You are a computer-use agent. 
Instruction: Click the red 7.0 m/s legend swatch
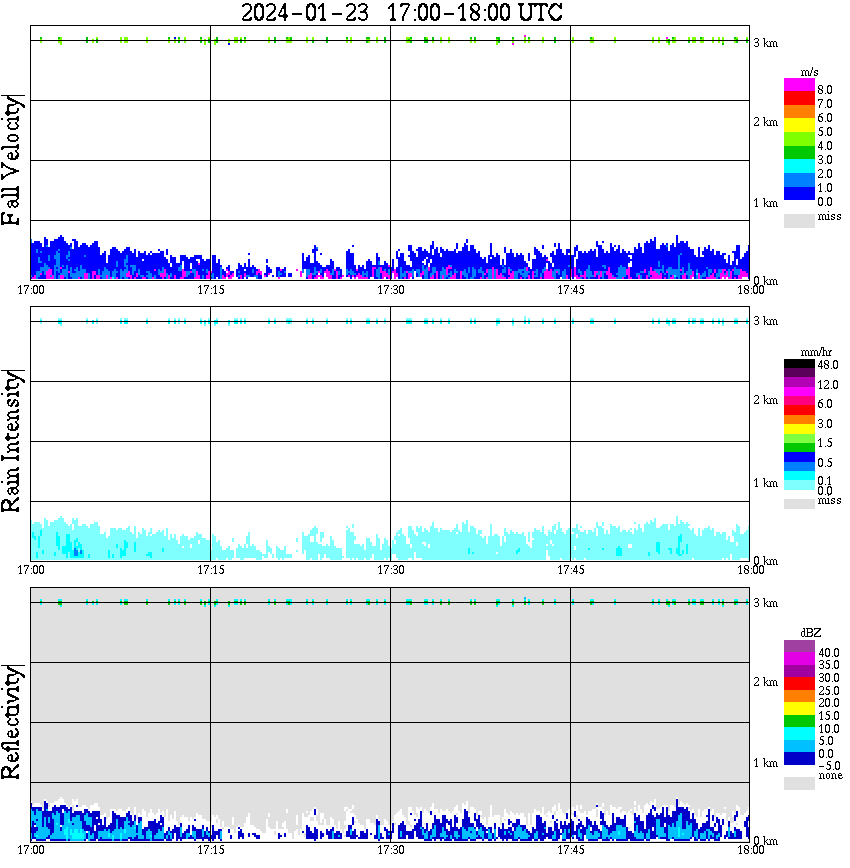pos(799,99)
